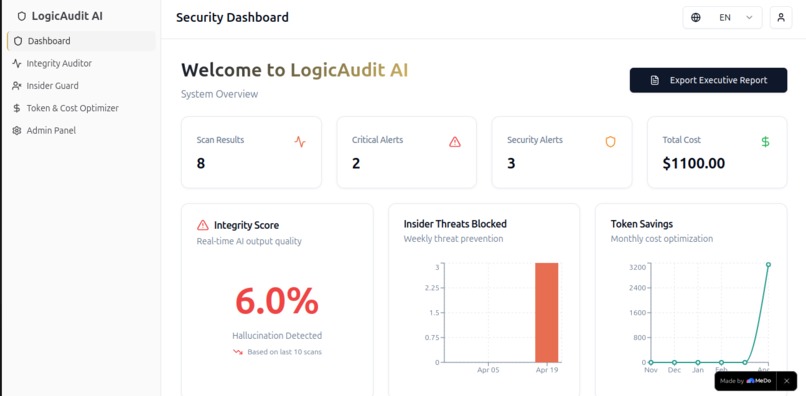Click the Dec data point on Token Savings chart
The image size is (806, 396).
point(674,363)
